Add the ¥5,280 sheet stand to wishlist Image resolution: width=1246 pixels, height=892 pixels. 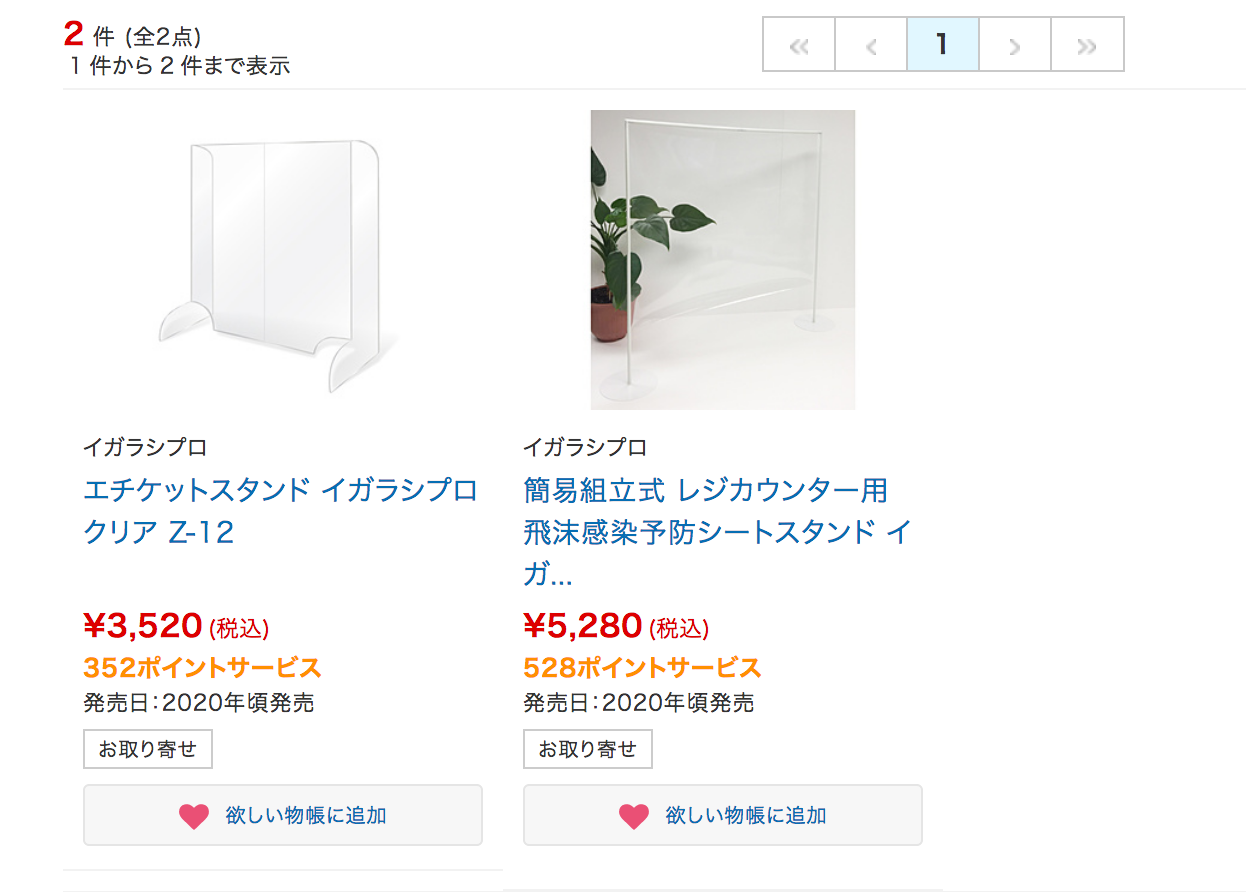pyautogui.click(x=722, y=815)
